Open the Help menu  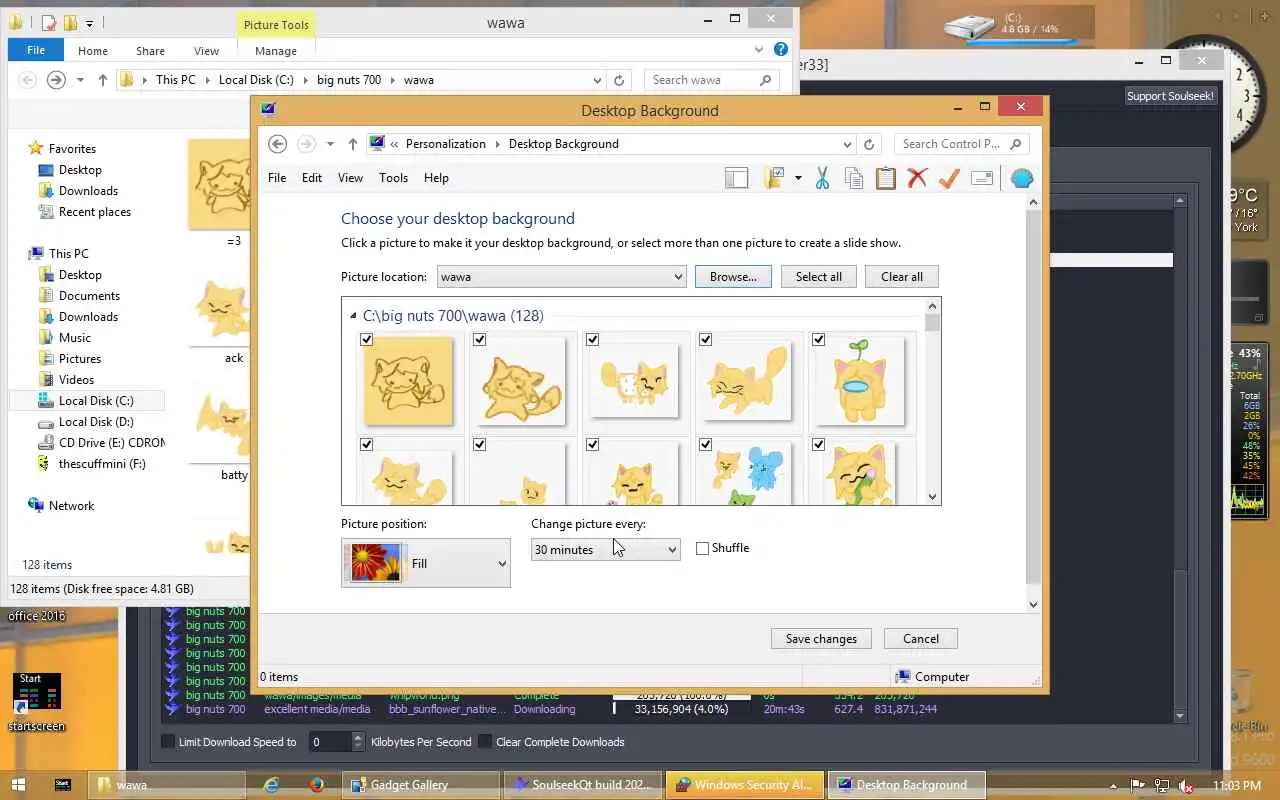(436, 178)
